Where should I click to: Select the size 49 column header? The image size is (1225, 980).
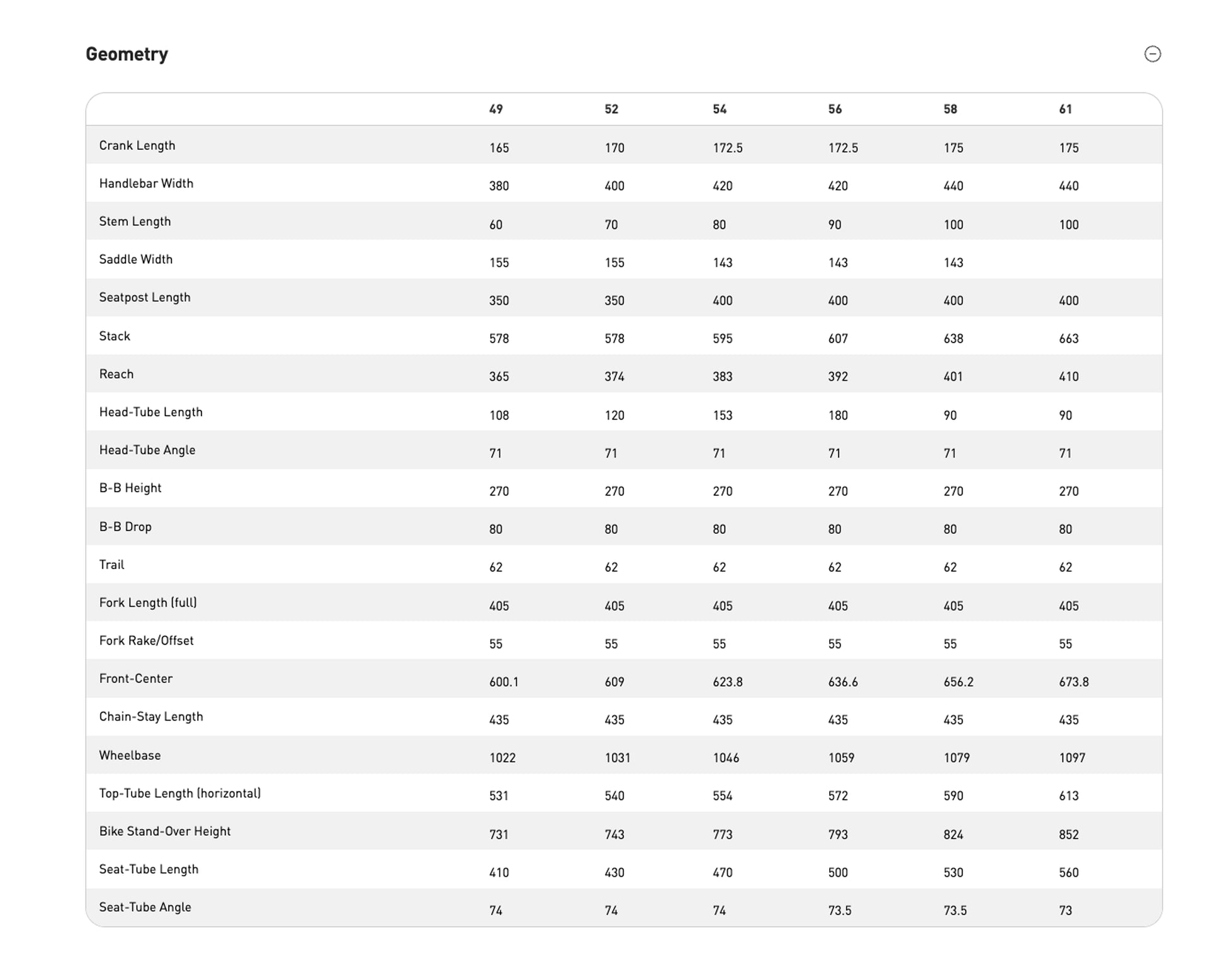coord(496,110)
